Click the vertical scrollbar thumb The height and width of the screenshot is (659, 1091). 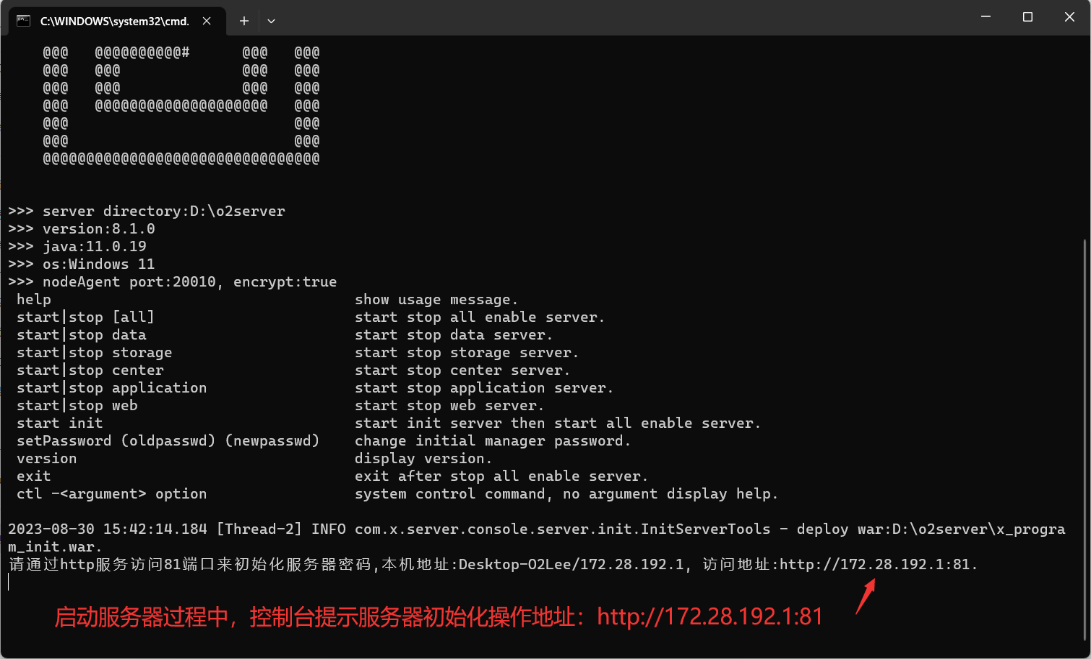pos(1086,445)
